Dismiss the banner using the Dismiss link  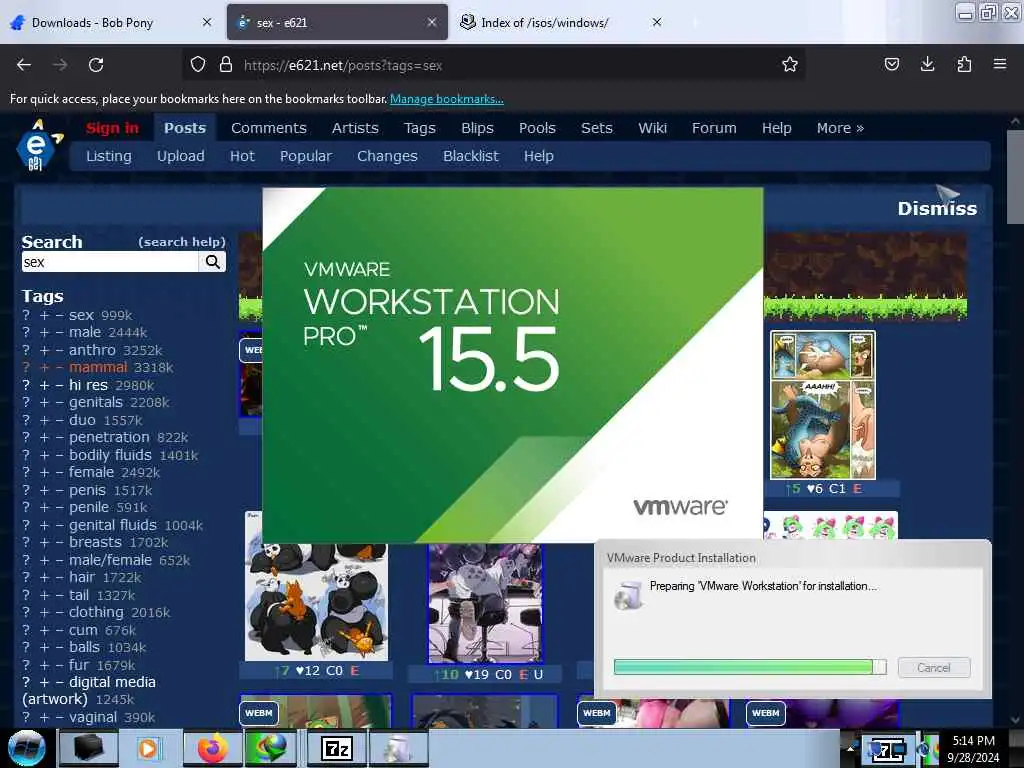point(937,208)
